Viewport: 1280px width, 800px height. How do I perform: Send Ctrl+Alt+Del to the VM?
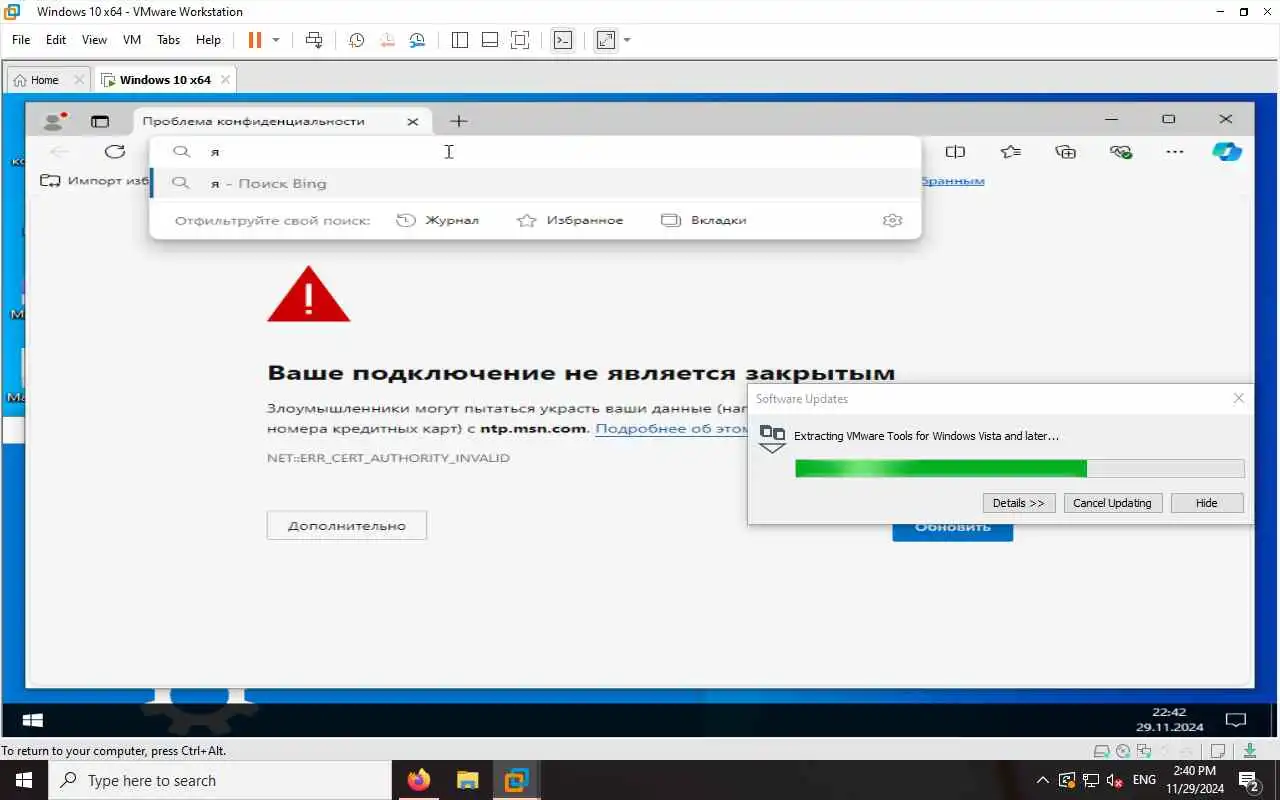[314, 40]
